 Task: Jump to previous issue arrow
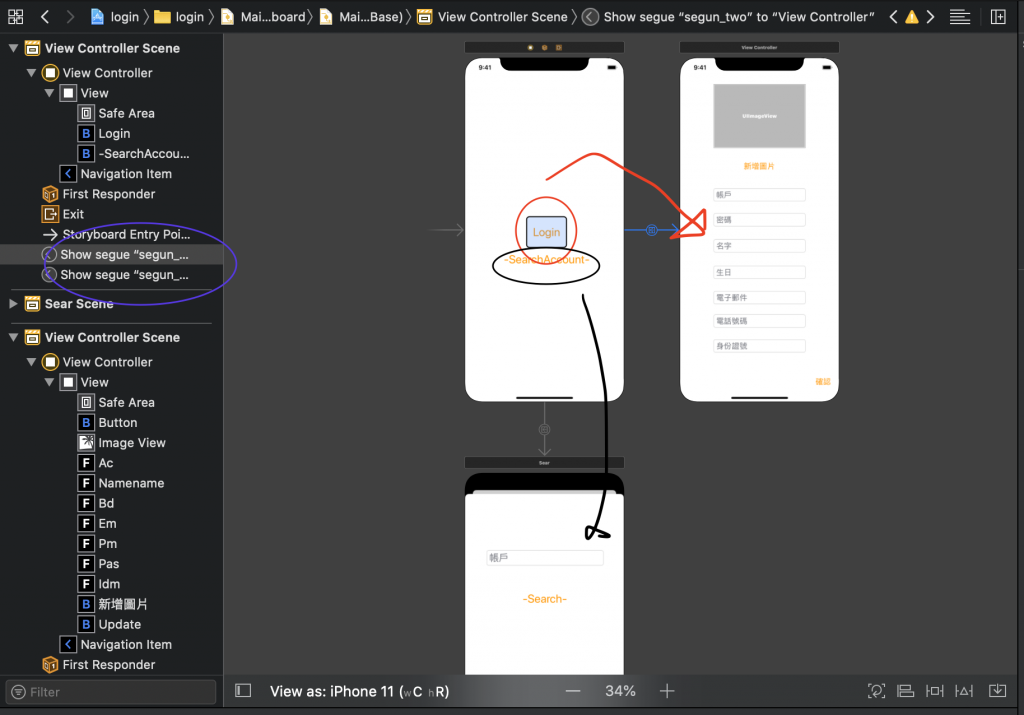coord(893,16)
